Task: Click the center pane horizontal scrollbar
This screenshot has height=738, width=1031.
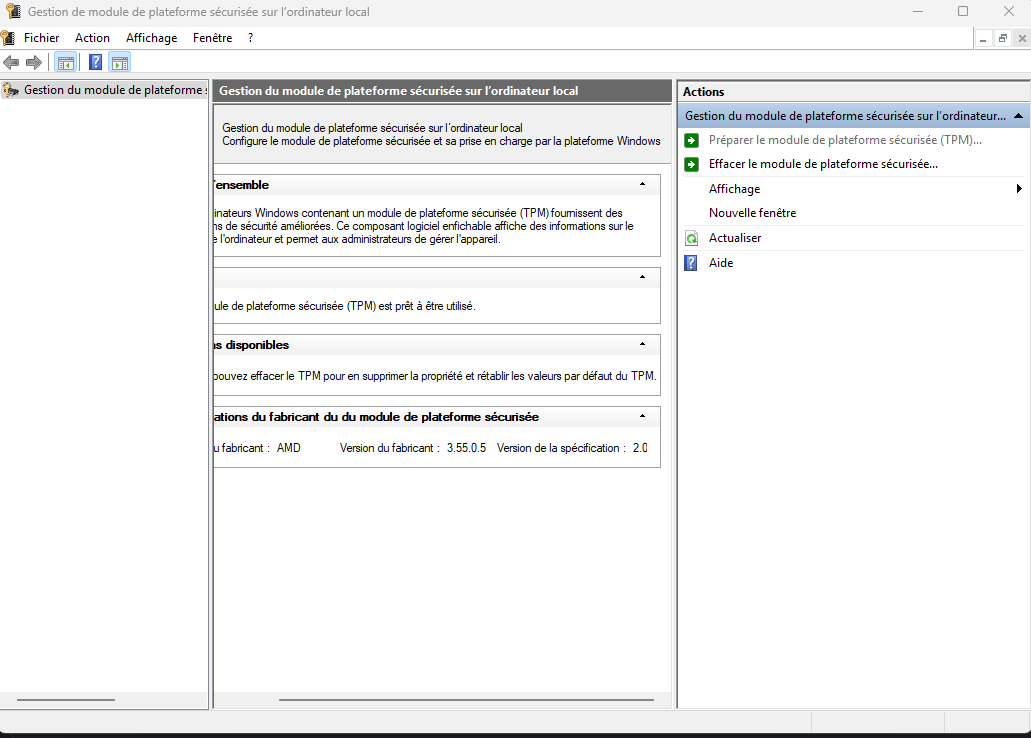Action: click(466, 700)
